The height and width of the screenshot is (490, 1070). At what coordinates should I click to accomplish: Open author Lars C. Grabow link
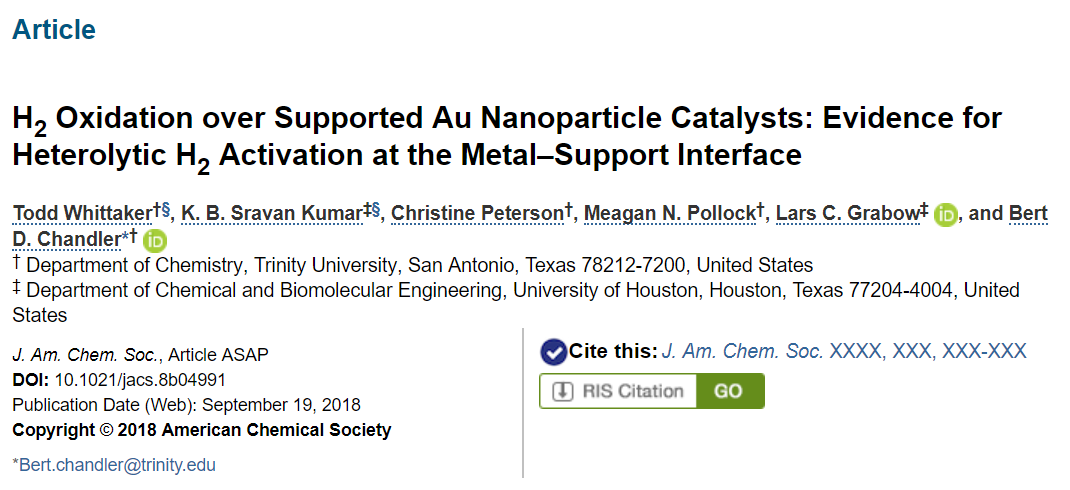pyautogui.click(x=847, y=214)
